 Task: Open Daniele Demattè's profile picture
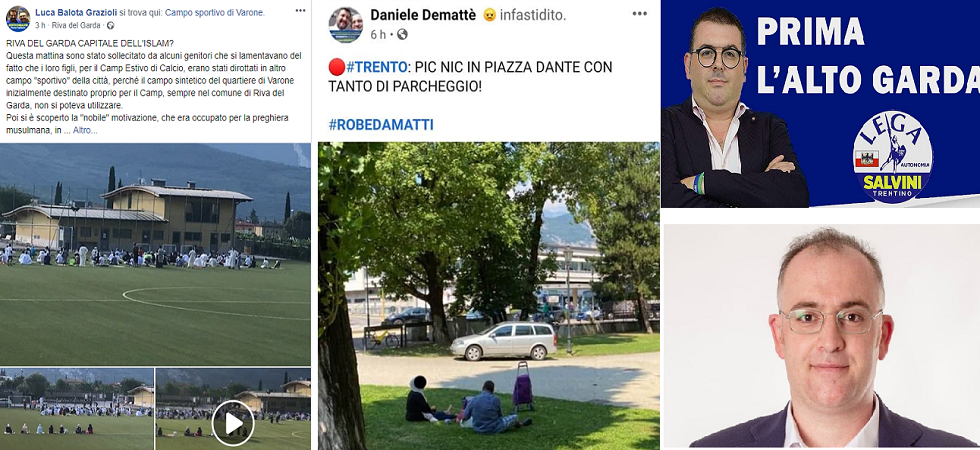(346, 24)
